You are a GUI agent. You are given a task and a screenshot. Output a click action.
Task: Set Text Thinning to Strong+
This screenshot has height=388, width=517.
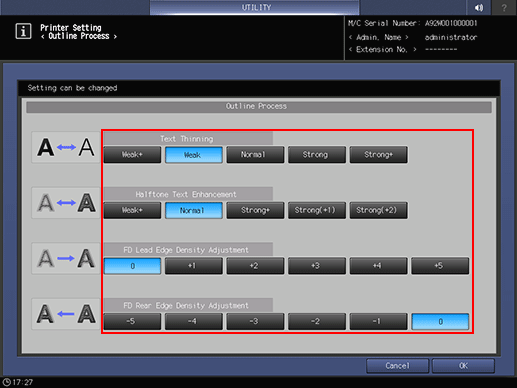(378, 155)
